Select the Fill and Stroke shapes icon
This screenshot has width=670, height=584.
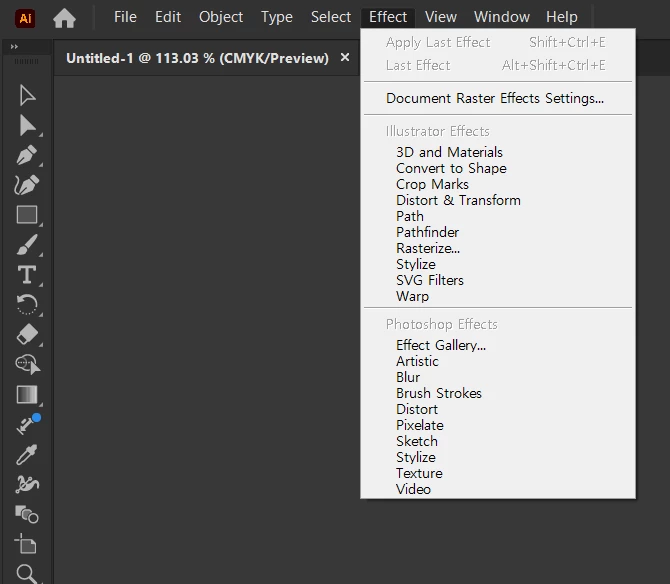[x=27, y=514]
